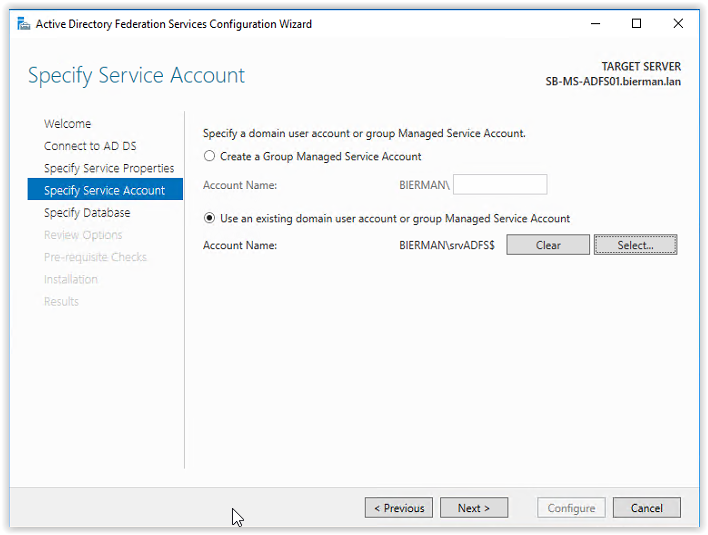Close the configuration wizard window
The height and width of the screenshot is (535, 708).
(x=678, y=23)
